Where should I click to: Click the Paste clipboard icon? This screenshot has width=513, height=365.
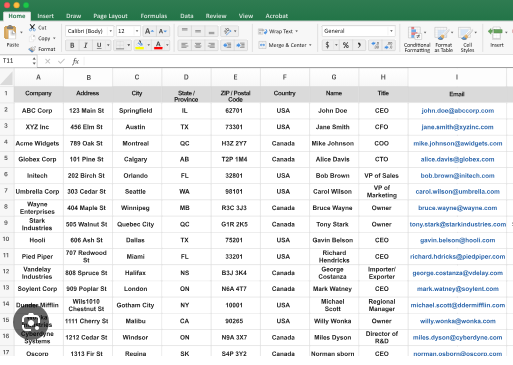coord(10,33)
